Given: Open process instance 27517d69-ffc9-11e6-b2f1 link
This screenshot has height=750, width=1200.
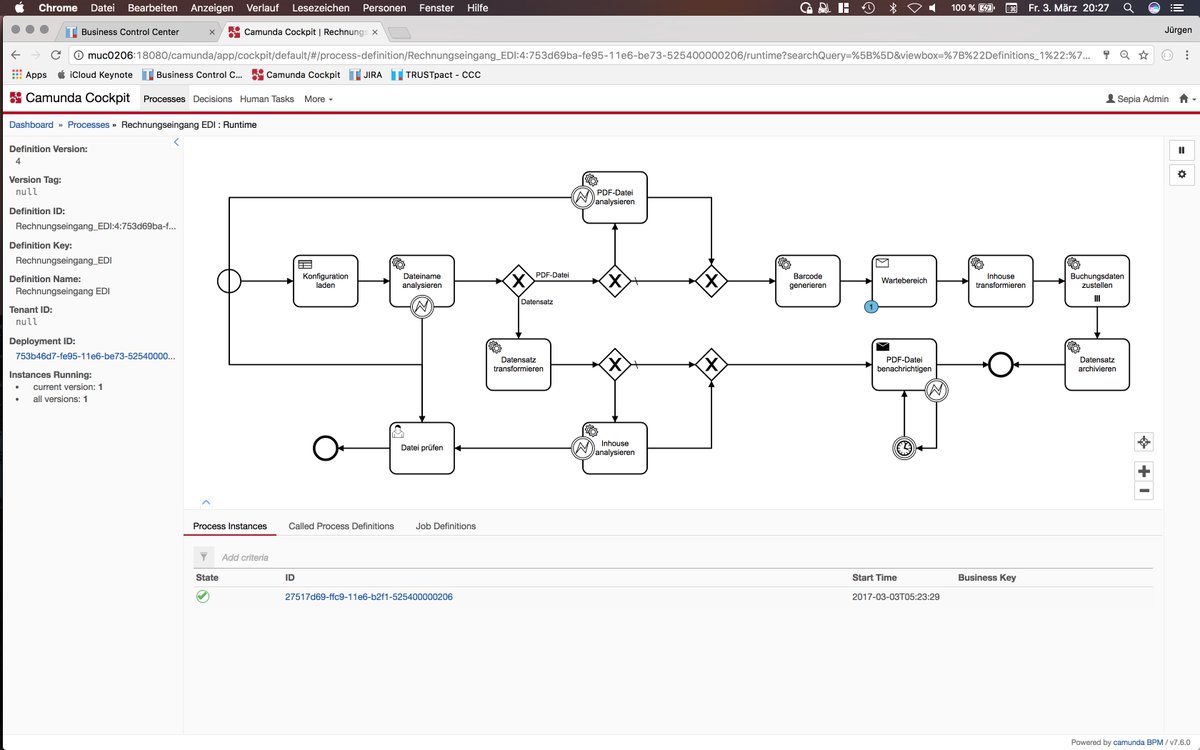Looking at the screenshot, I should pos(369,597).
